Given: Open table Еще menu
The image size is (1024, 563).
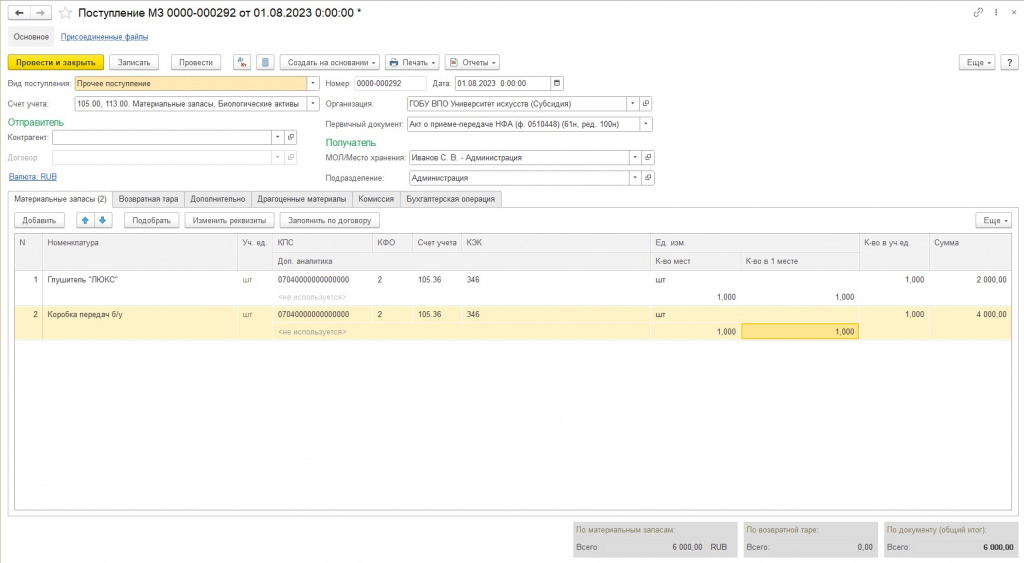Looking at the screenshot, I should tap(993, 221).
